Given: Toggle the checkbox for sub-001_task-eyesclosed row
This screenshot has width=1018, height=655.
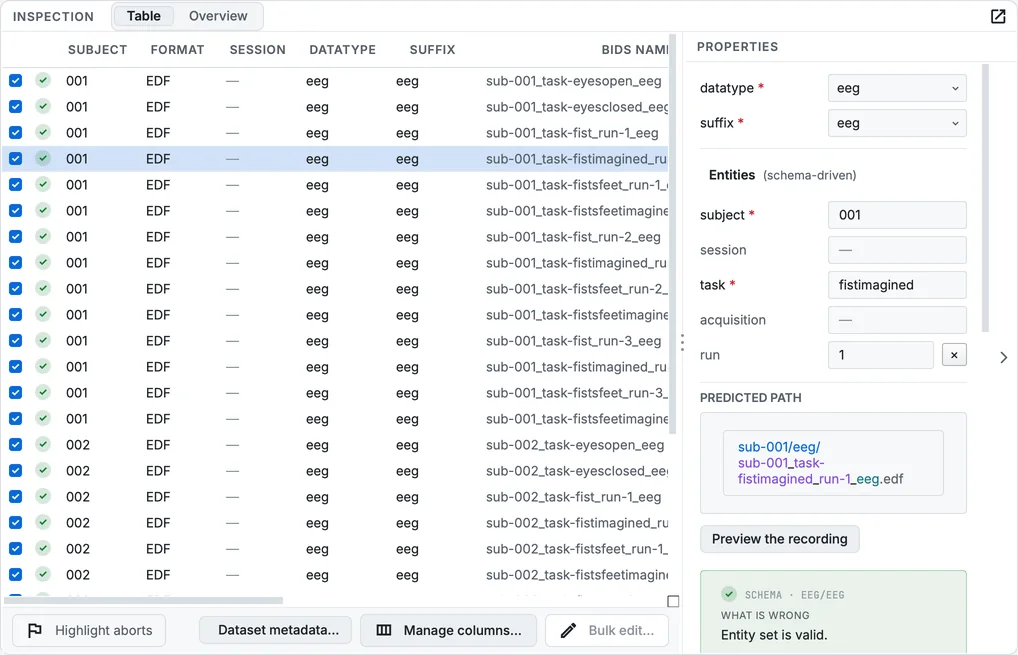Looking at the screenshot, I should tap(16, 106).
